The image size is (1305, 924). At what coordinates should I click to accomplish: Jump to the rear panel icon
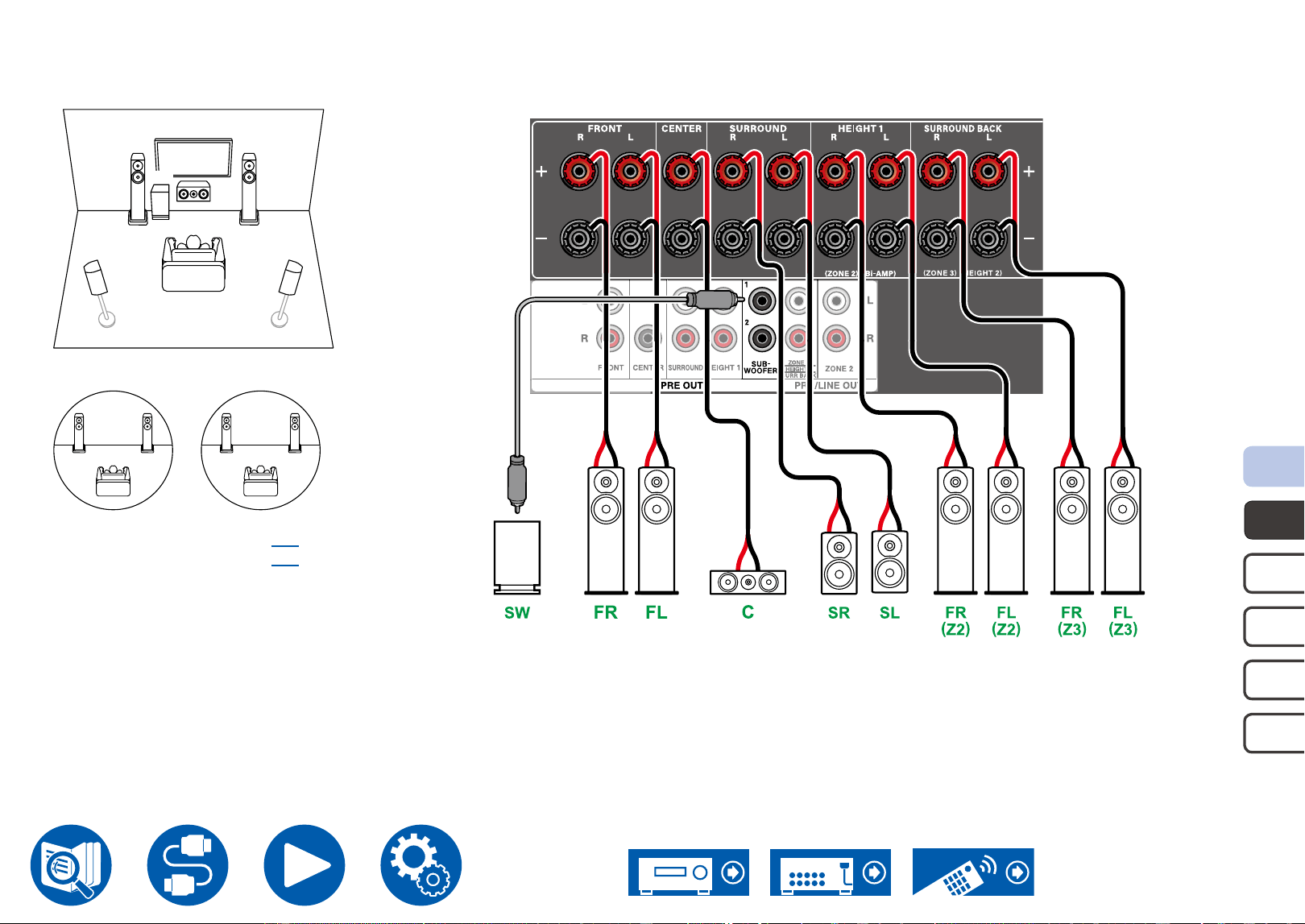point(831,872)
